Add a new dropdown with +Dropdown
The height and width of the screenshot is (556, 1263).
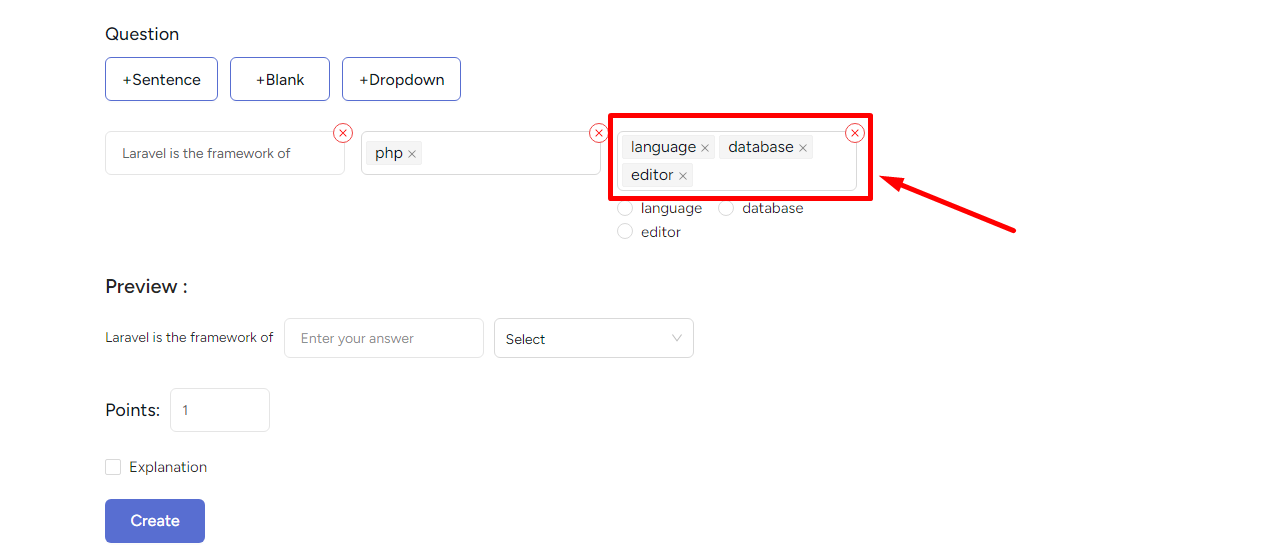401,79
